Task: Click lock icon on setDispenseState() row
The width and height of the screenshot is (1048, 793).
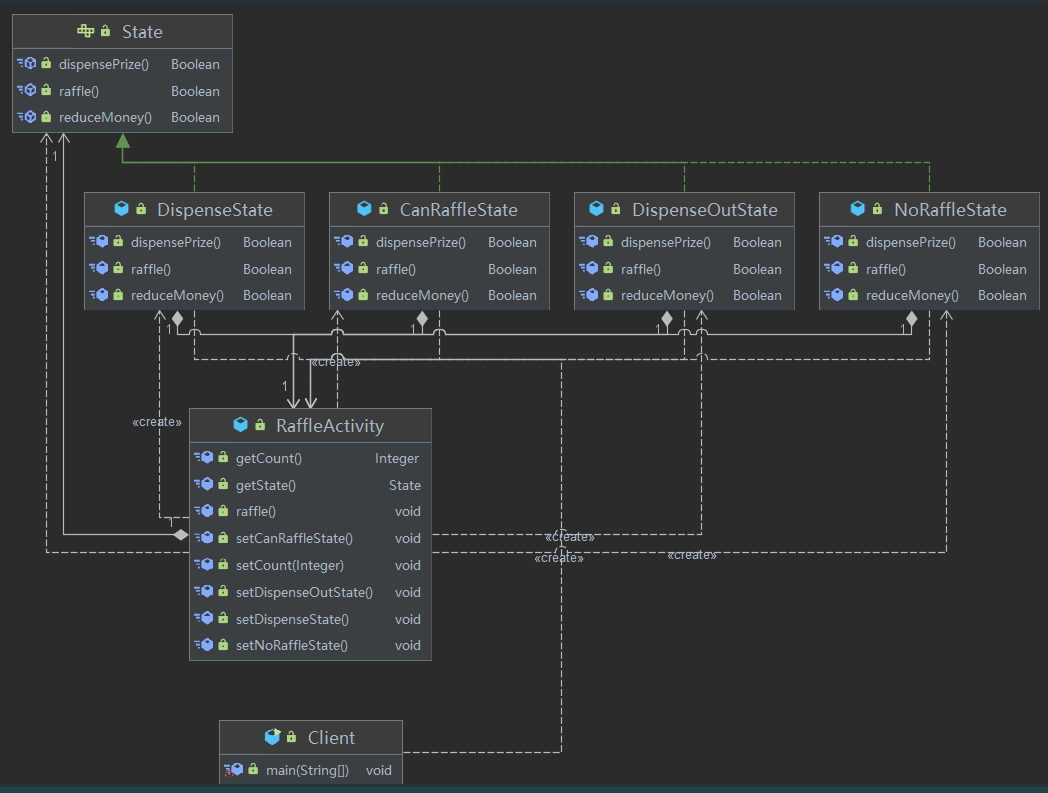Action: (223, 618)
